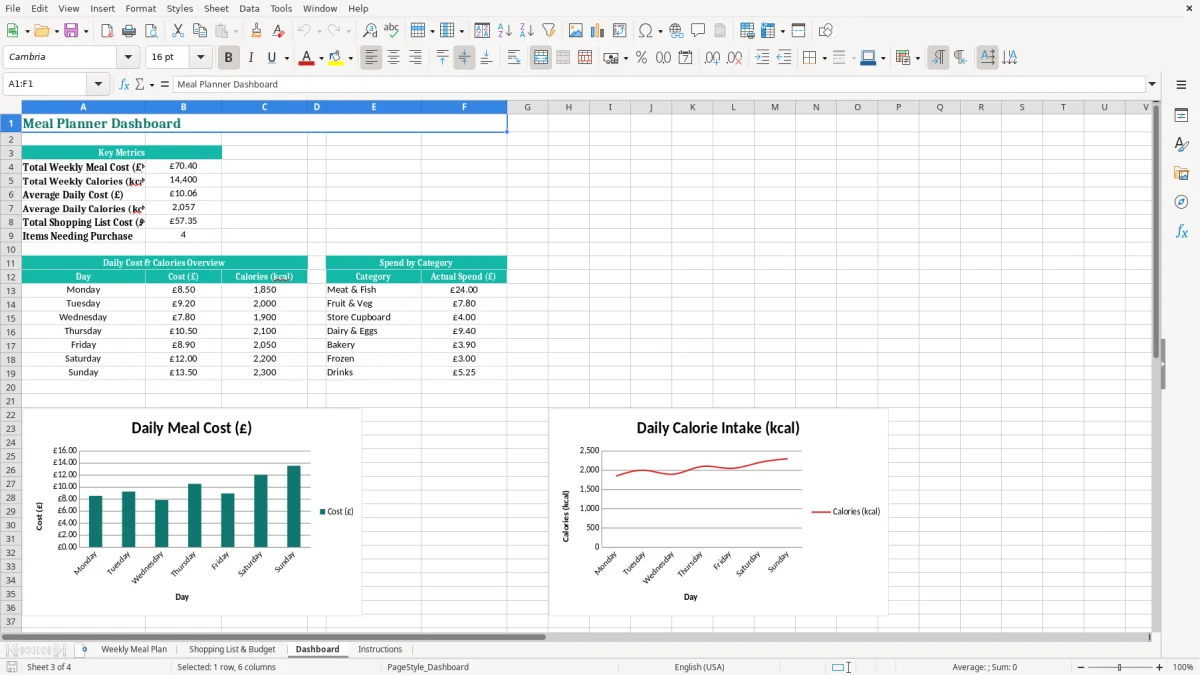Toggle Merge and Center Cells
This screenshot has height=675, width=1200.
(x=540, y=58)
